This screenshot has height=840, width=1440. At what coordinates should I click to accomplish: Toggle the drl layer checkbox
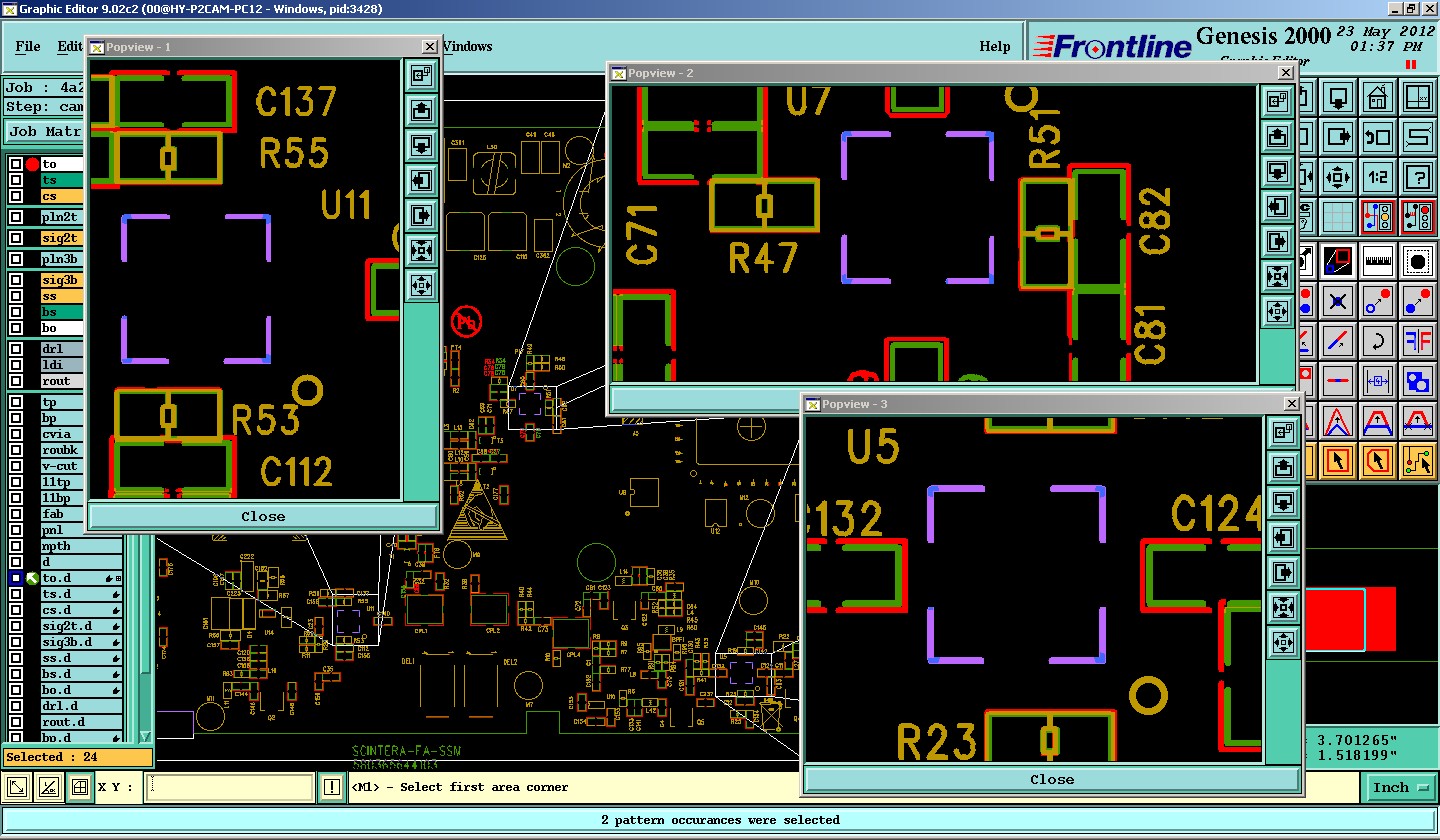(x=16, y=349)
